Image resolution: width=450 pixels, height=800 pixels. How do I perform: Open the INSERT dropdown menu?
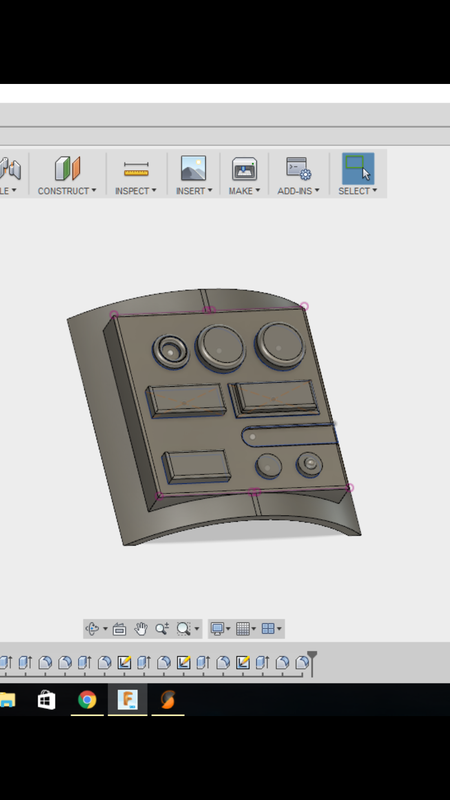coord(194,191)
